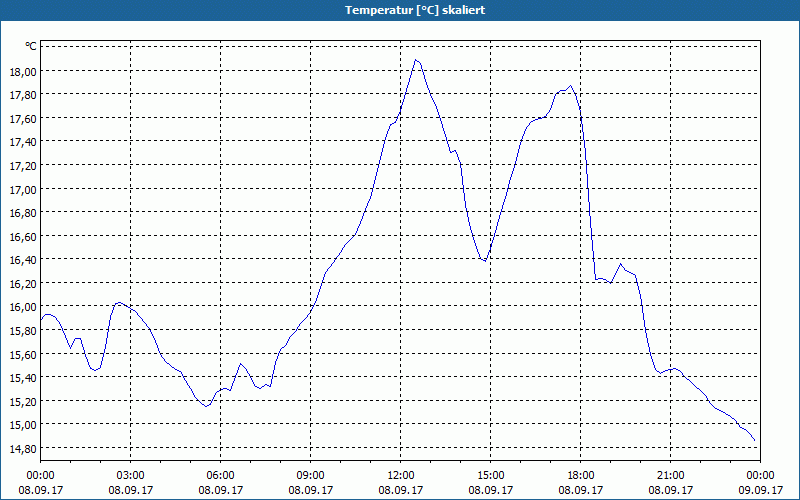Click the curve's second peak before 18:00
The height and width of the screenshot is (500, 800).
[x=570, y=86]
